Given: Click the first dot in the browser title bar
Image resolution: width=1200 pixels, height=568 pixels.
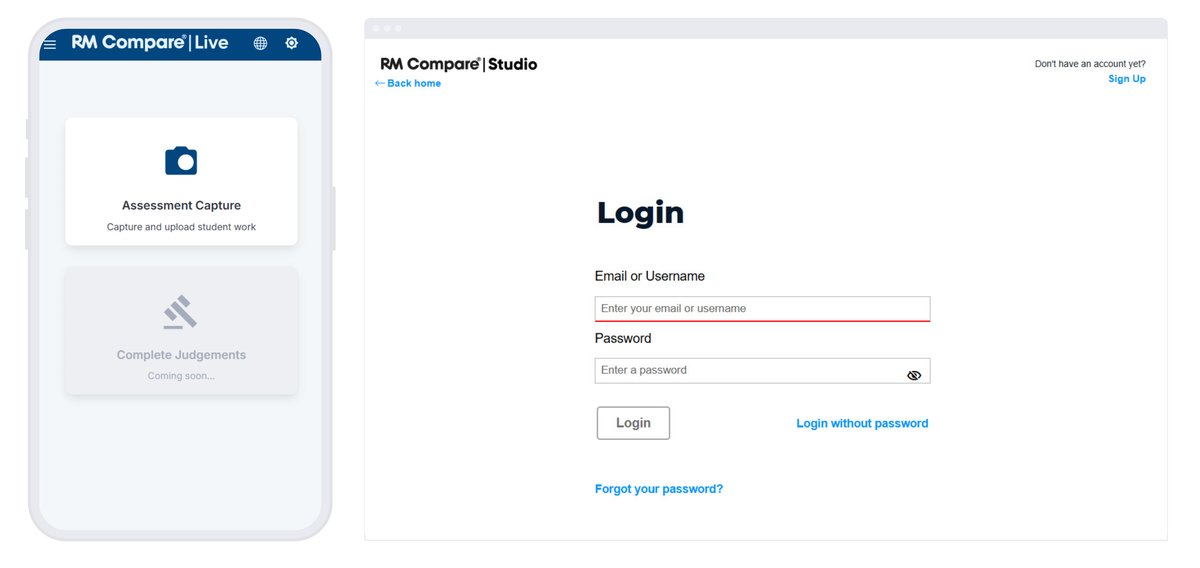Looking at the screenshot, I should click(x=376, y=28).
